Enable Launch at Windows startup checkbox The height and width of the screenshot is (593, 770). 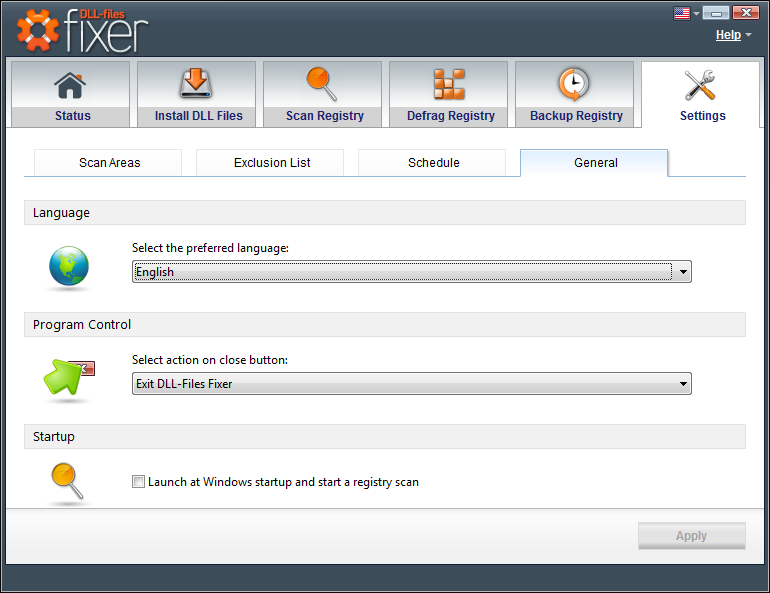click(x=138, y=482)
